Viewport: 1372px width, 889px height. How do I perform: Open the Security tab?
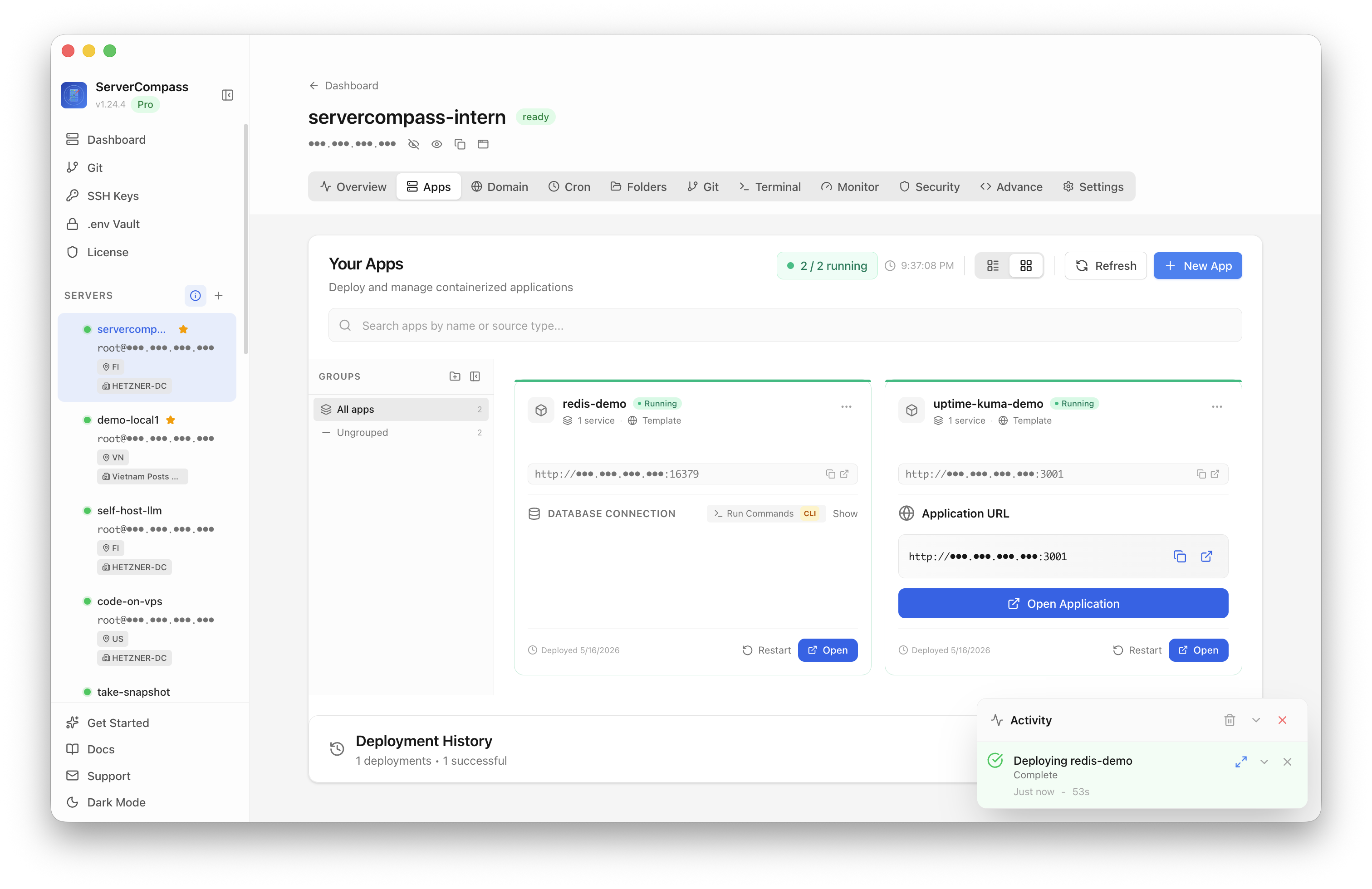pos(929,187)
